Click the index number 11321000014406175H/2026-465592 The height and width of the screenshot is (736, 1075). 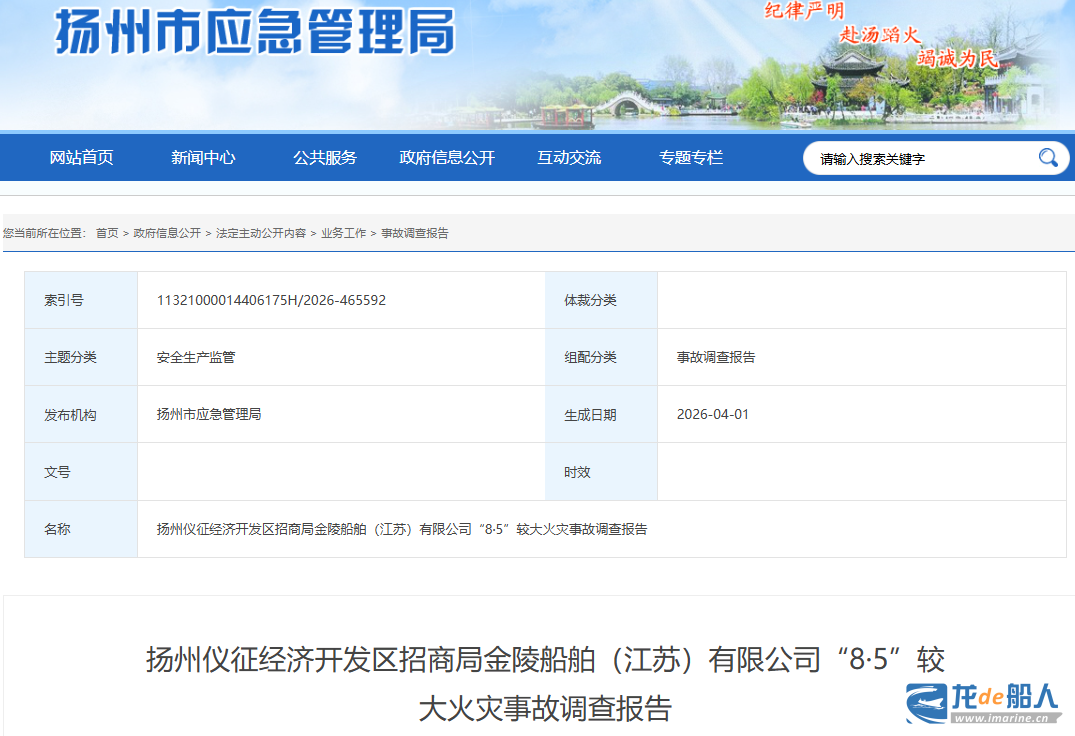click(x=271, y=300)
